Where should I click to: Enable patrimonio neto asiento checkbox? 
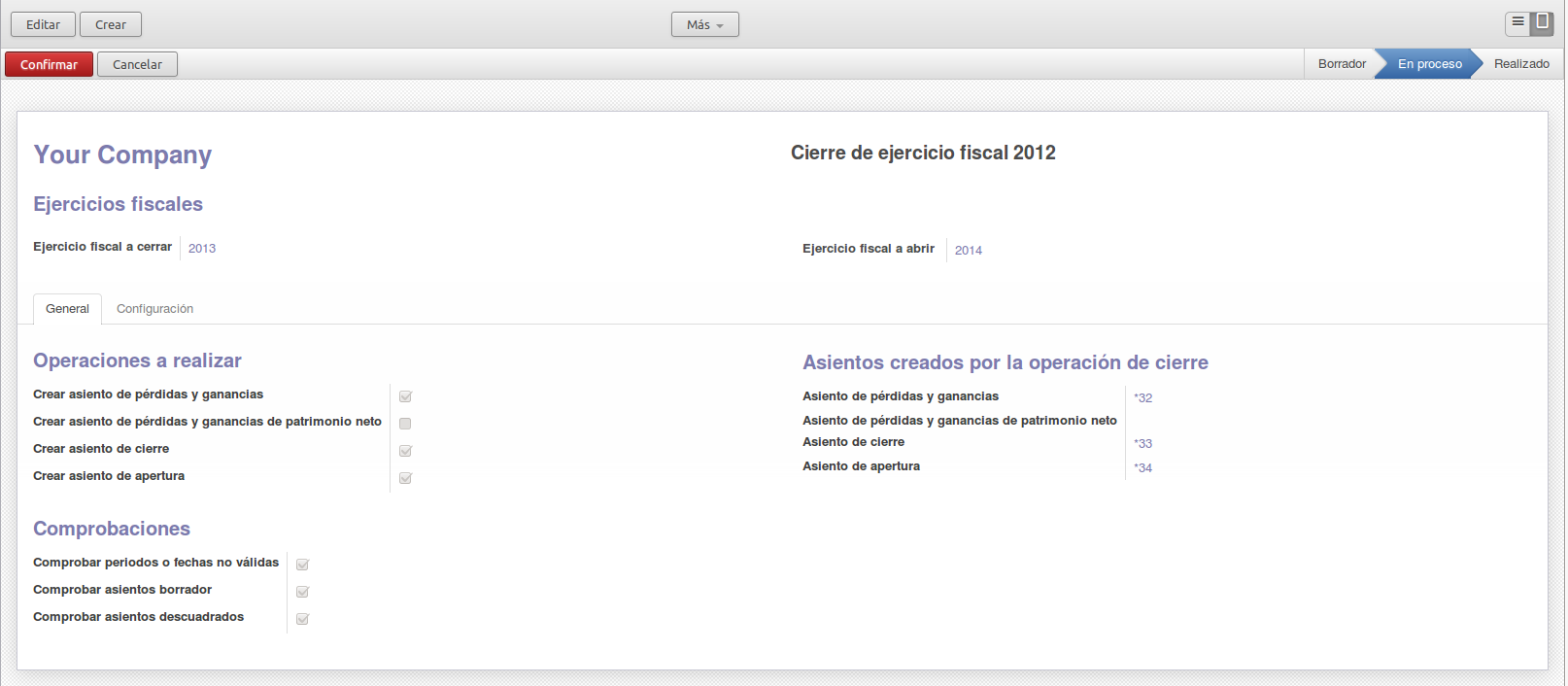[405, 424]
